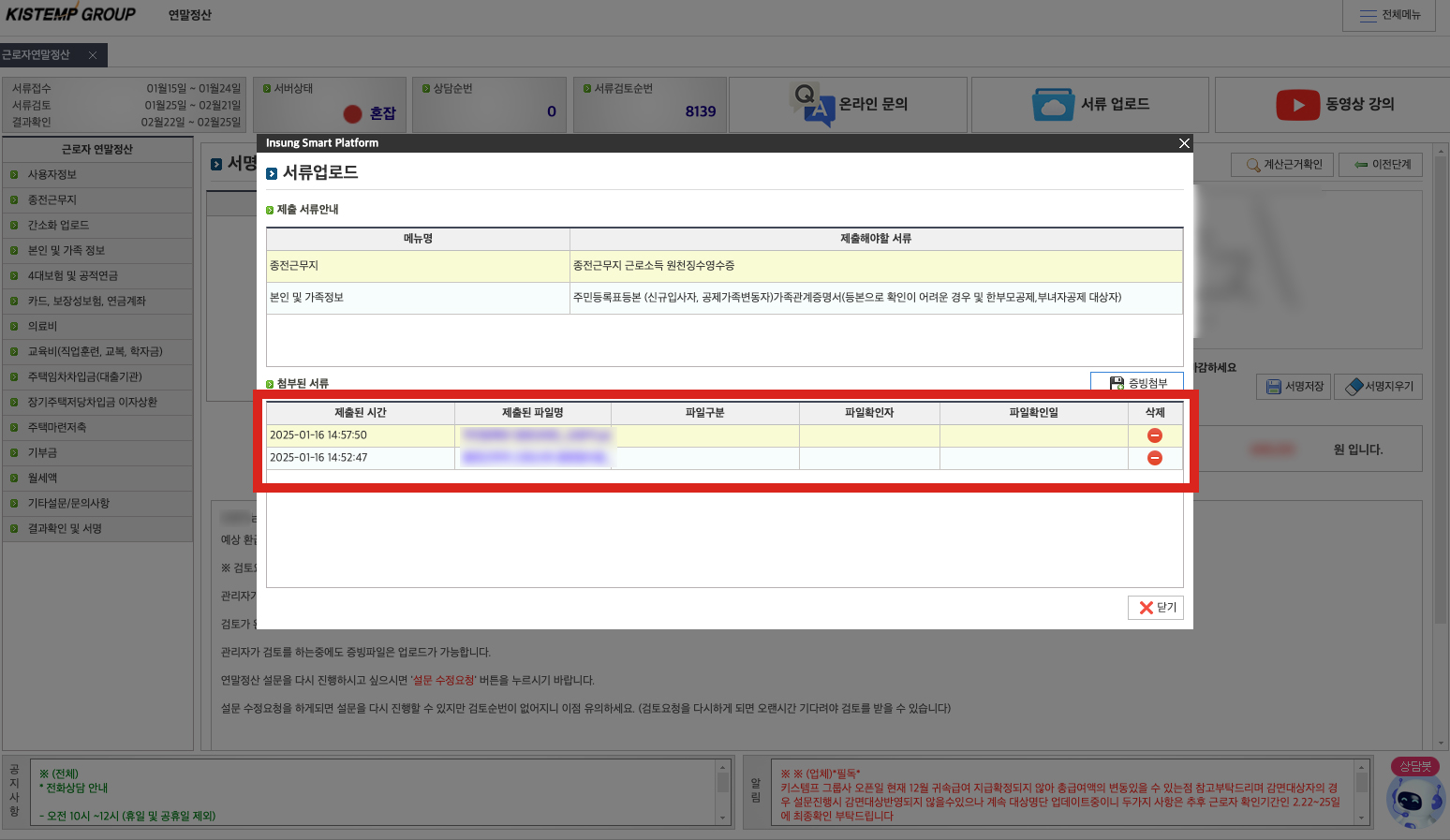
Task: Open 의료비 in the sidebar
Action: coord(97,327)
